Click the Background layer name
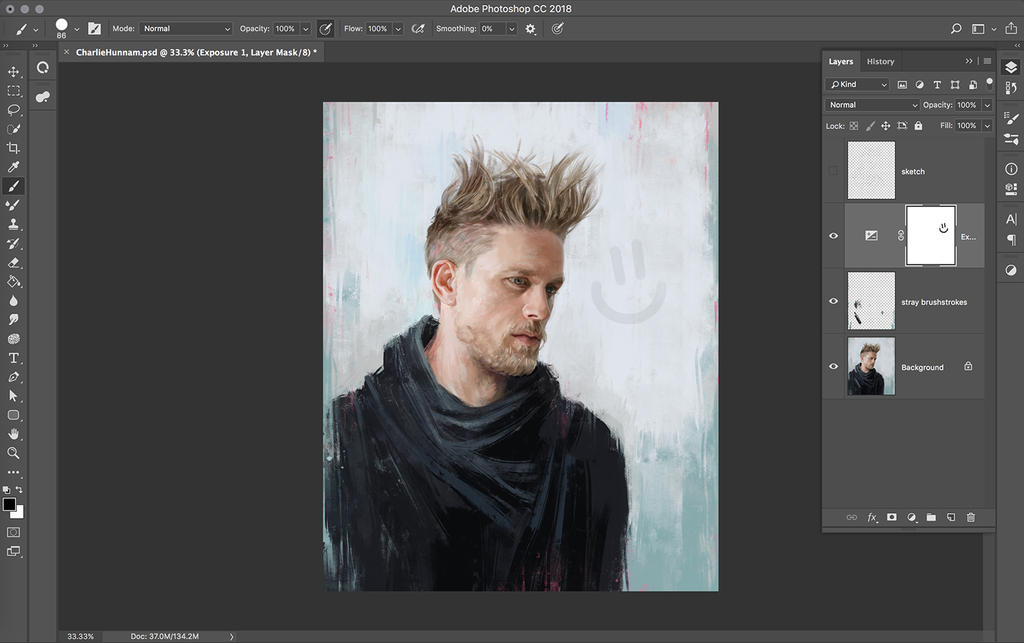The width and height of the screenshot is (1024, 643). 922,367
